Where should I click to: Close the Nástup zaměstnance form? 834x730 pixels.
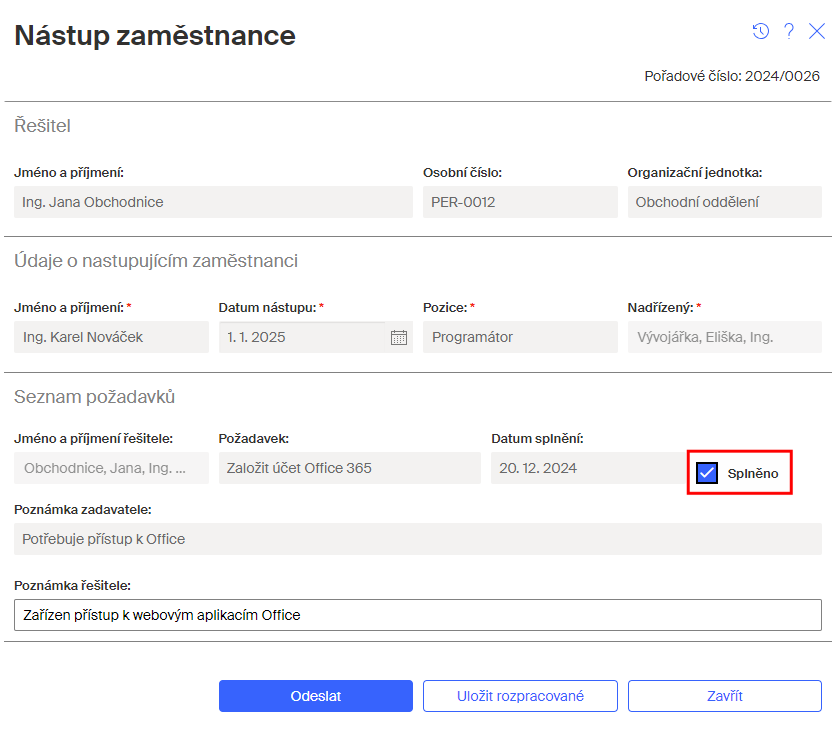coord(817,31)
